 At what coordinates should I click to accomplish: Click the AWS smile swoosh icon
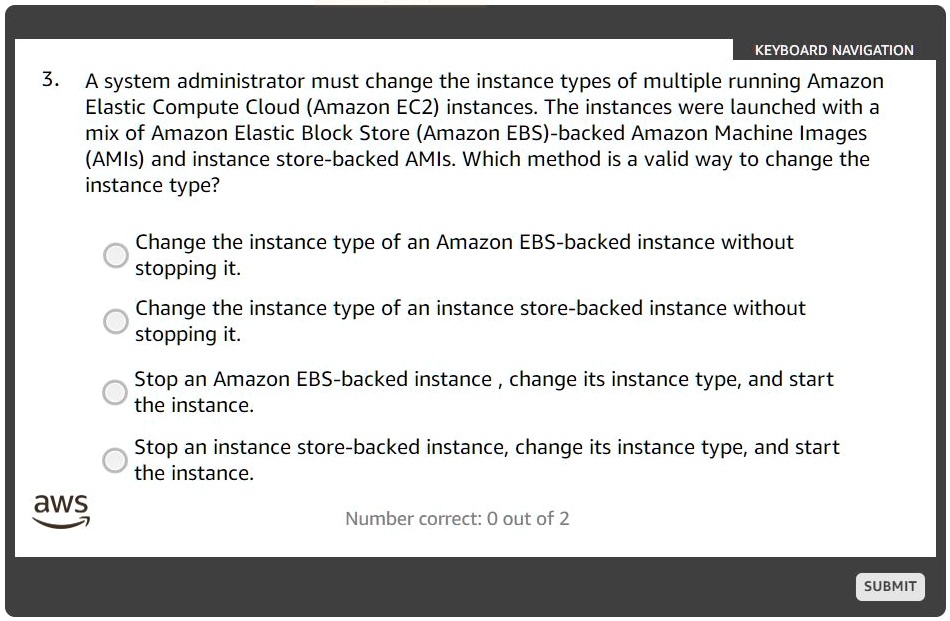point(60,524)
